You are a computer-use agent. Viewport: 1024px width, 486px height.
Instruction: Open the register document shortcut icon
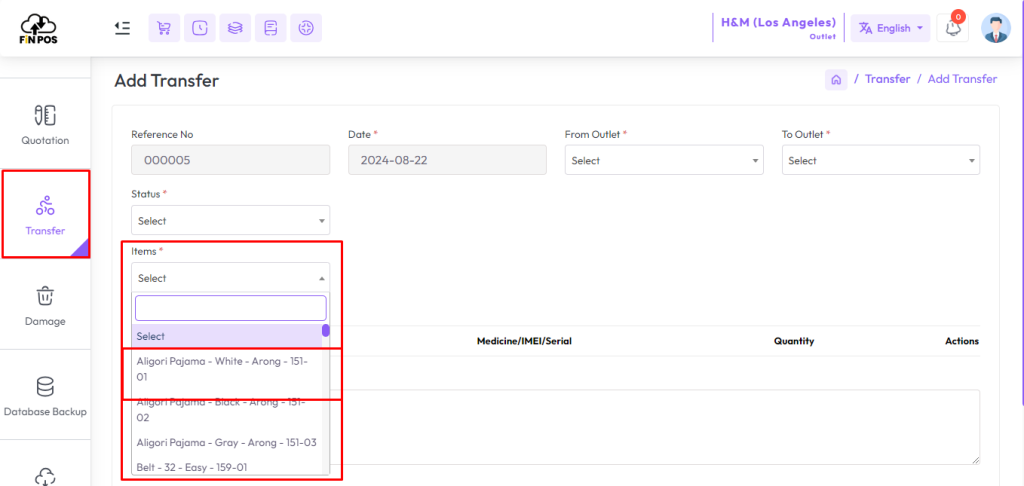pos(270,28)
